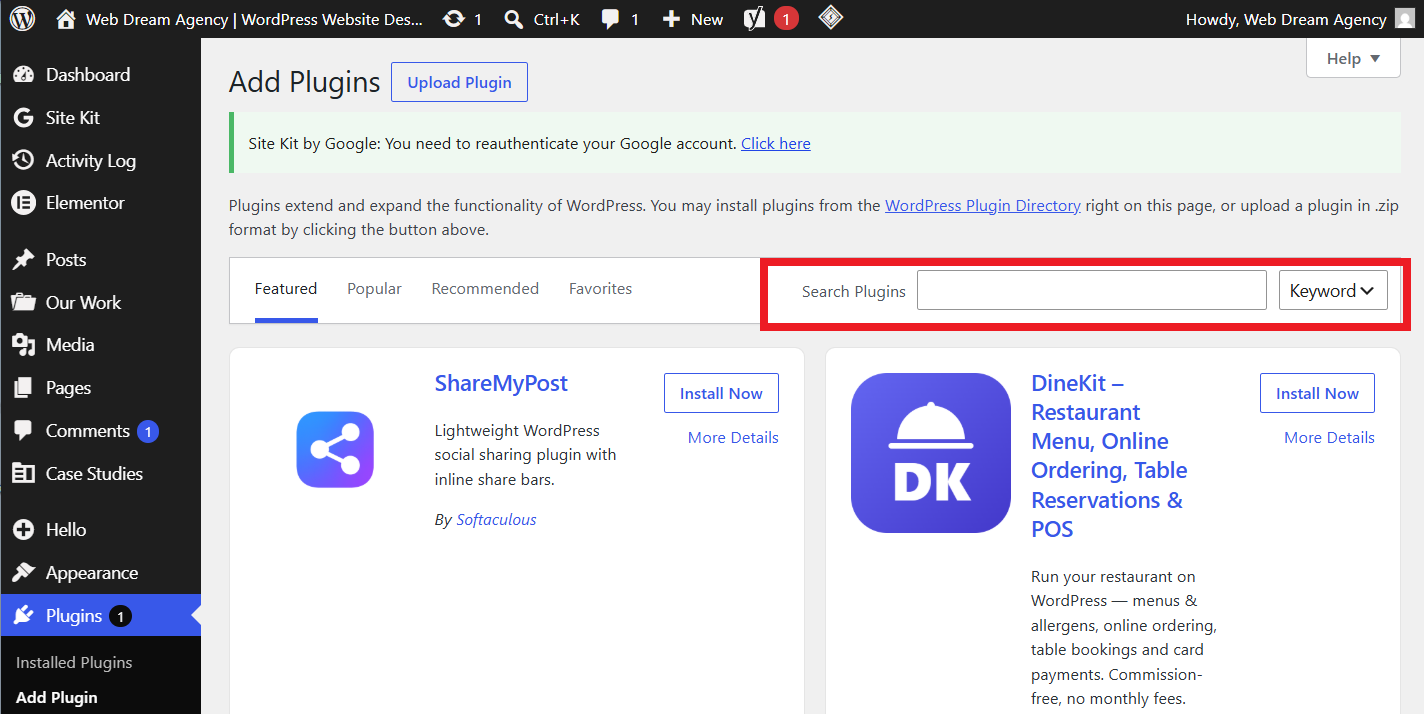Open the WordPress Plugin Directory link
The image size is (1424, 714).
(x=983, y=206)
